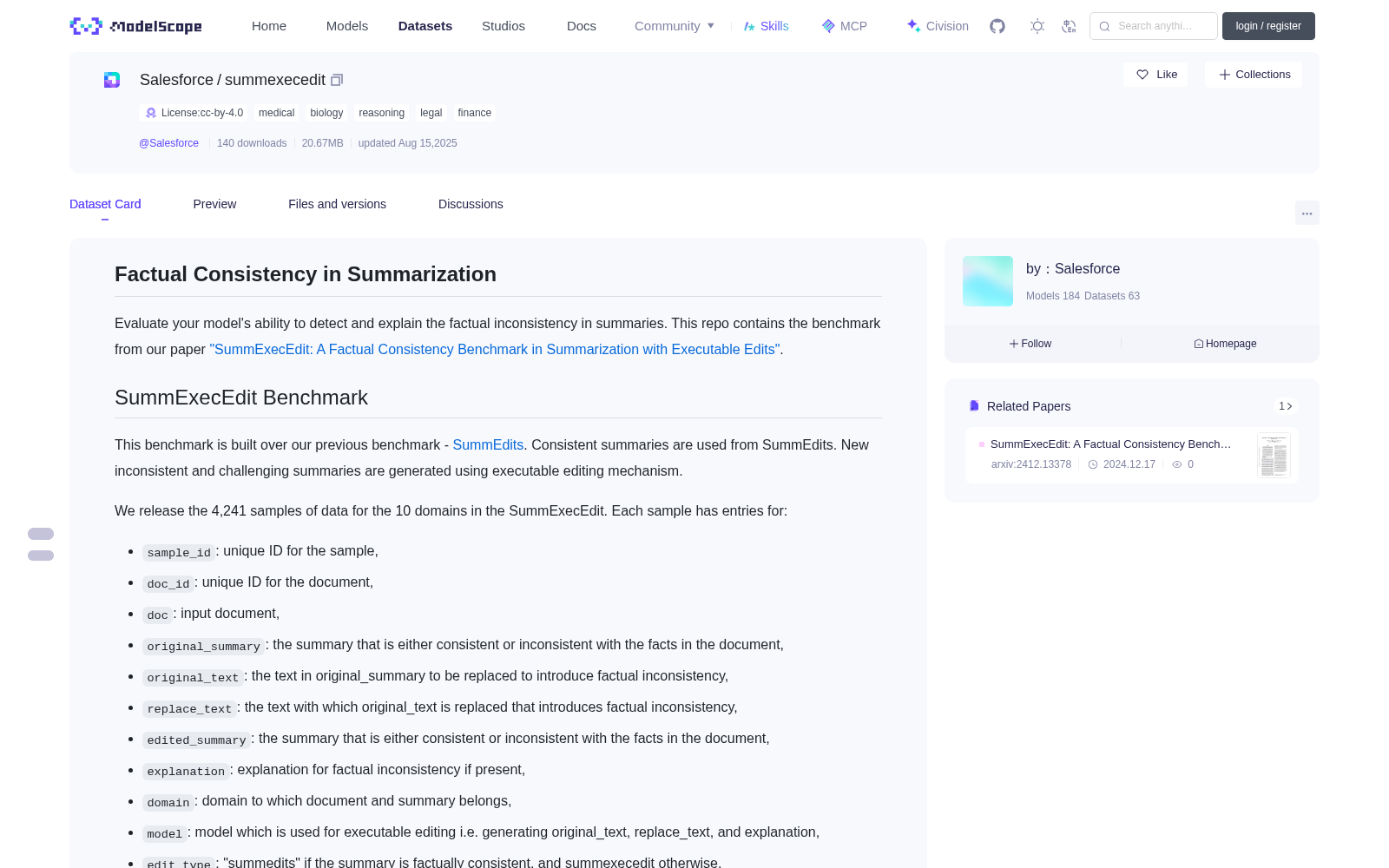
Task: Click the Related Papers document icon
Action: 974,405
